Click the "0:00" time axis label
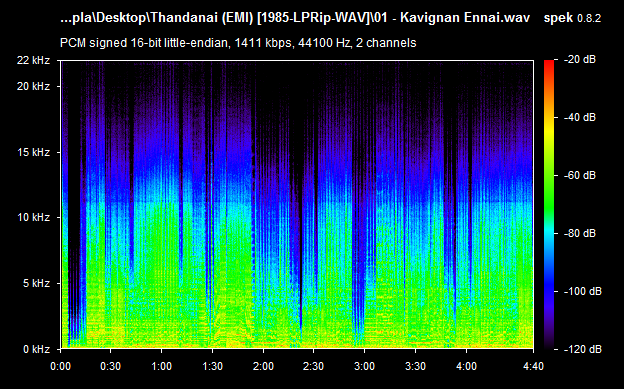This screenshot has height=389, width=624. (60, 366)
